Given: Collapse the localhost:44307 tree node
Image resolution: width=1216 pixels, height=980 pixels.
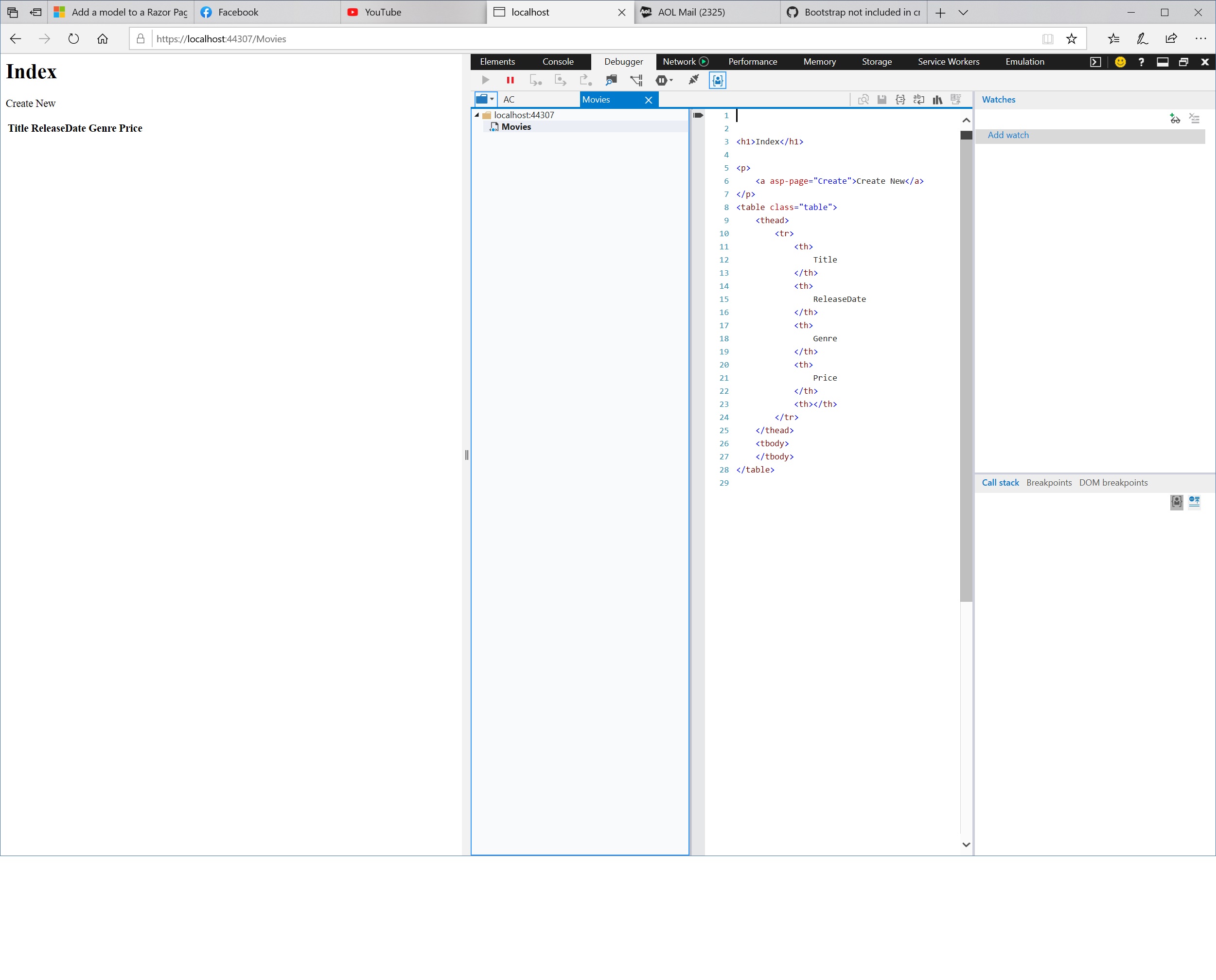Looking at the screenshot, I should 477,115.
